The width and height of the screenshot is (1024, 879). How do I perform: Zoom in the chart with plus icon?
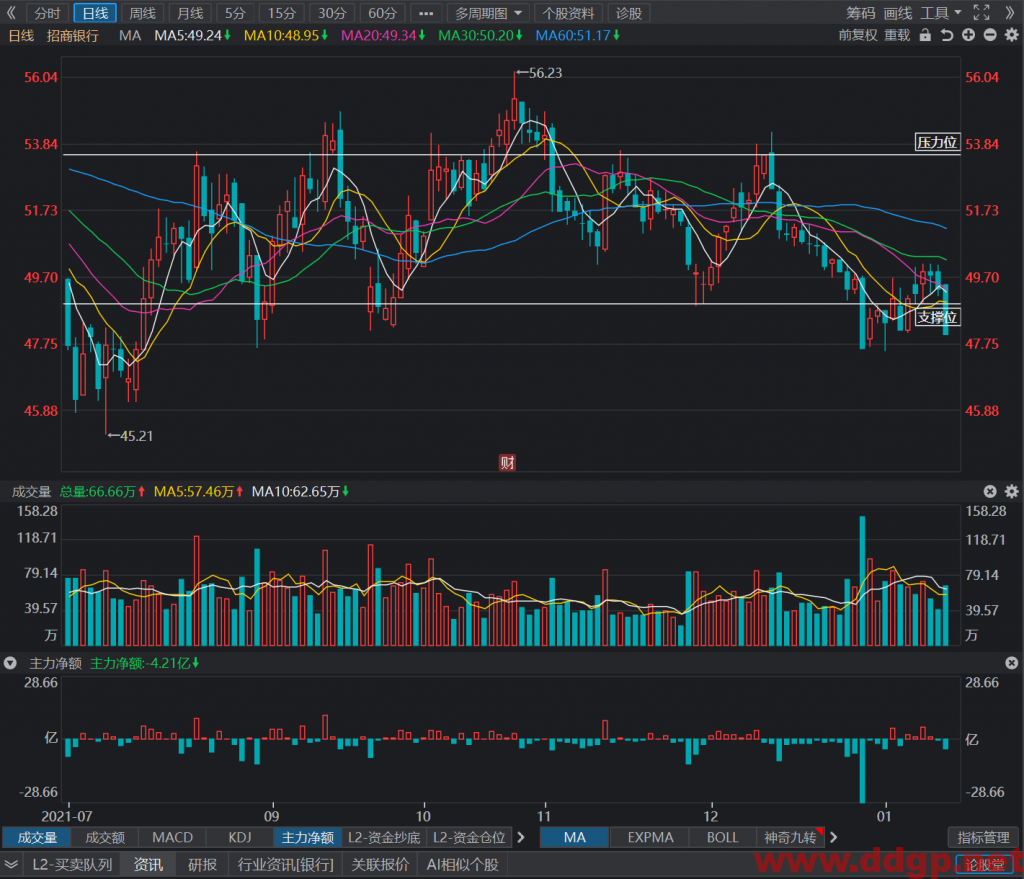pos(968,35)
